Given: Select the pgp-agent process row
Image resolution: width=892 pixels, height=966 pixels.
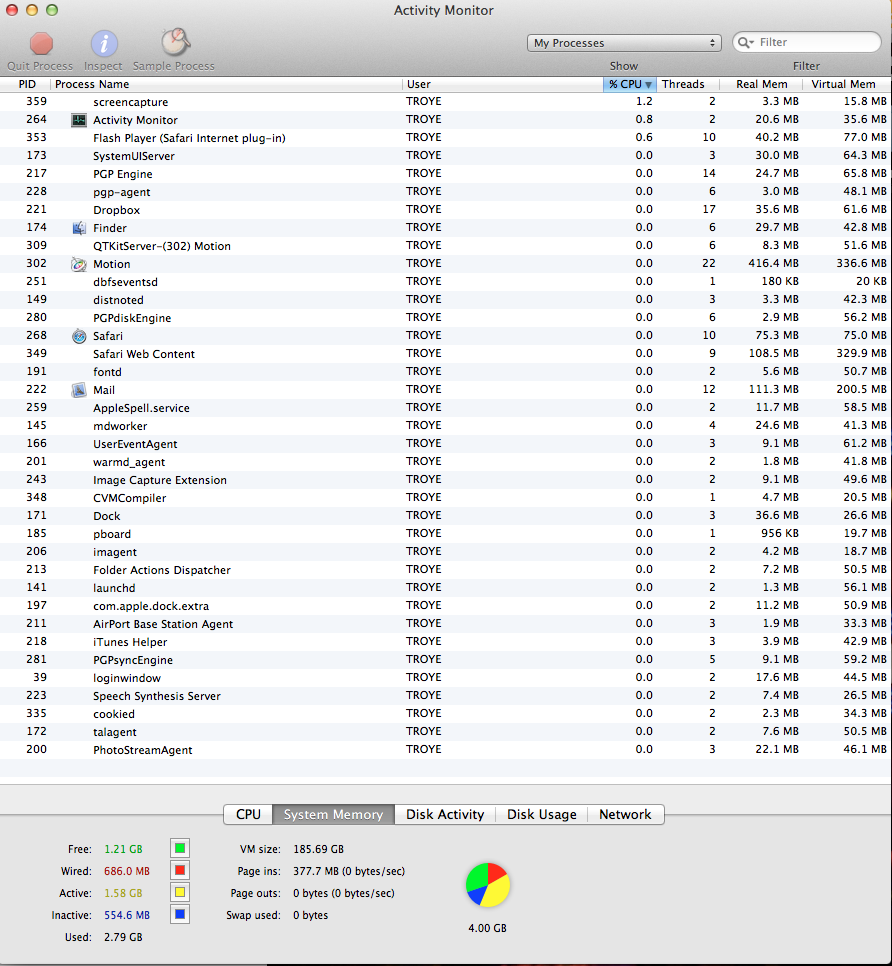Looking at the screenshot, I should click(446, 192).
